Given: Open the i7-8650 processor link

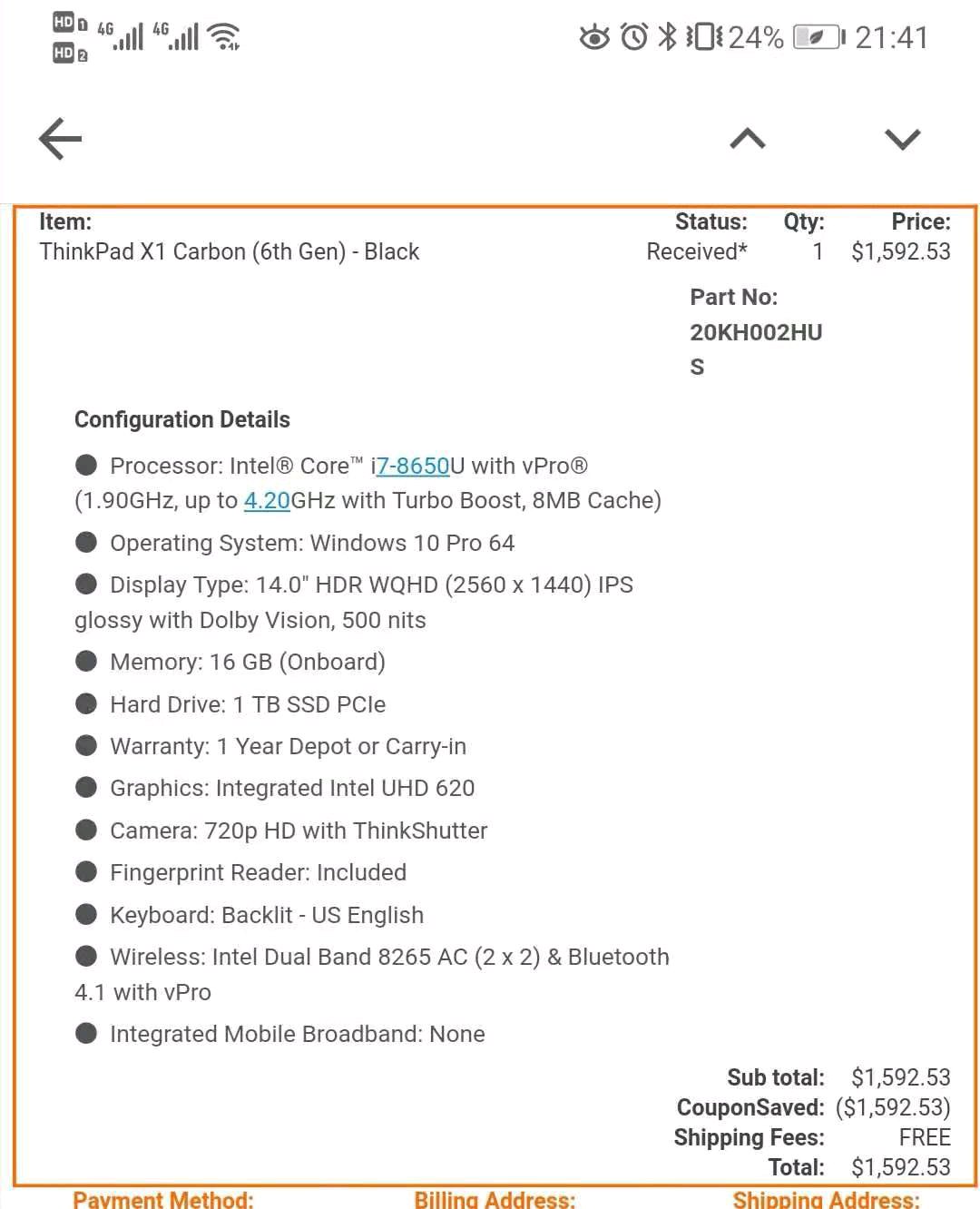Looking at the screenshot, I should [x=413, y=466].
